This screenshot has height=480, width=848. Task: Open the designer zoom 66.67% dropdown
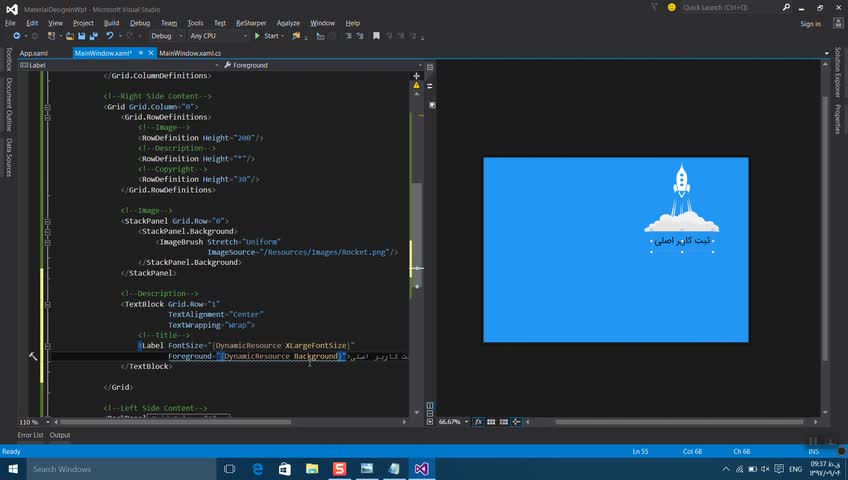tap(466, 422)
